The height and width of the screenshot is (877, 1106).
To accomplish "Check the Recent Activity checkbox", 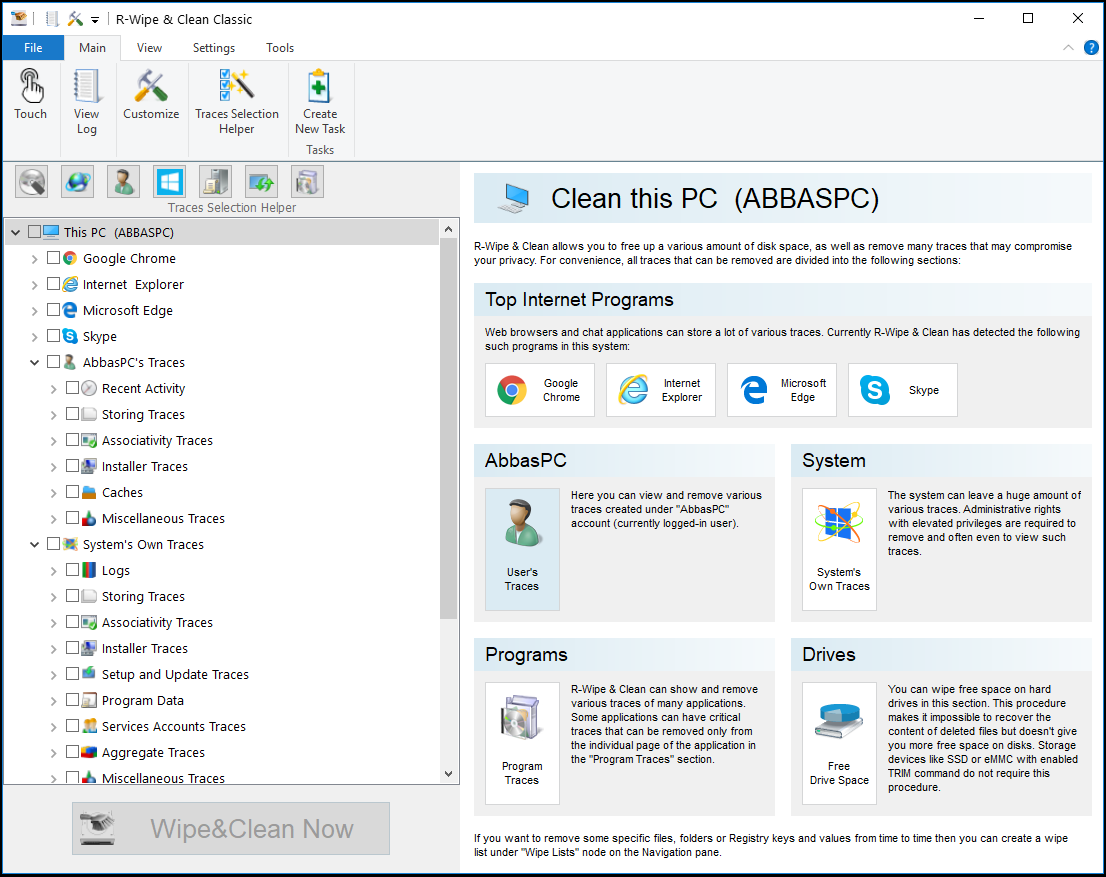I will click(72, 388).
